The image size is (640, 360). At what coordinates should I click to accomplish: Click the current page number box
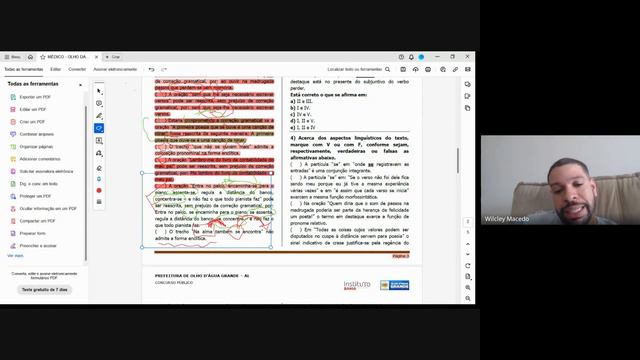coord(468,222)
